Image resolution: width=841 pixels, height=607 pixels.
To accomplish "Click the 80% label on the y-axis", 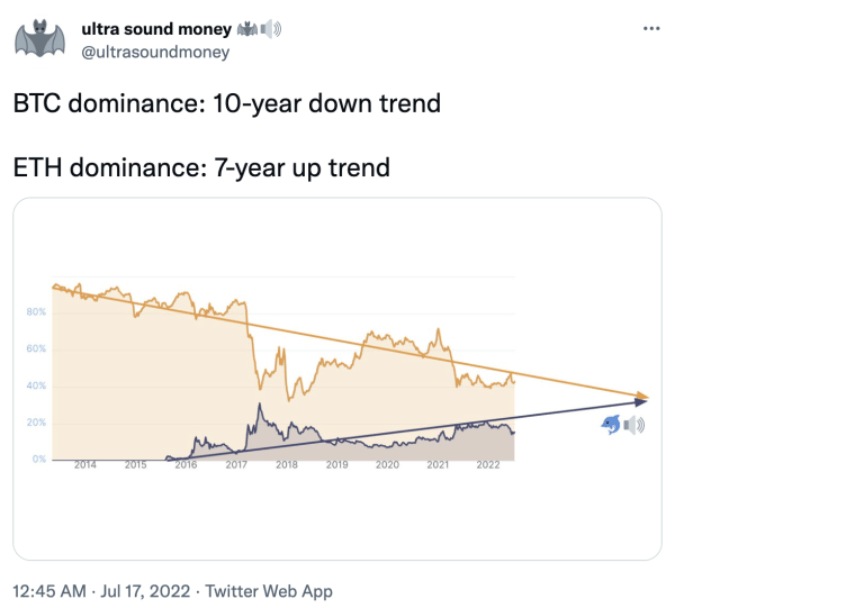I will [35, 313].
